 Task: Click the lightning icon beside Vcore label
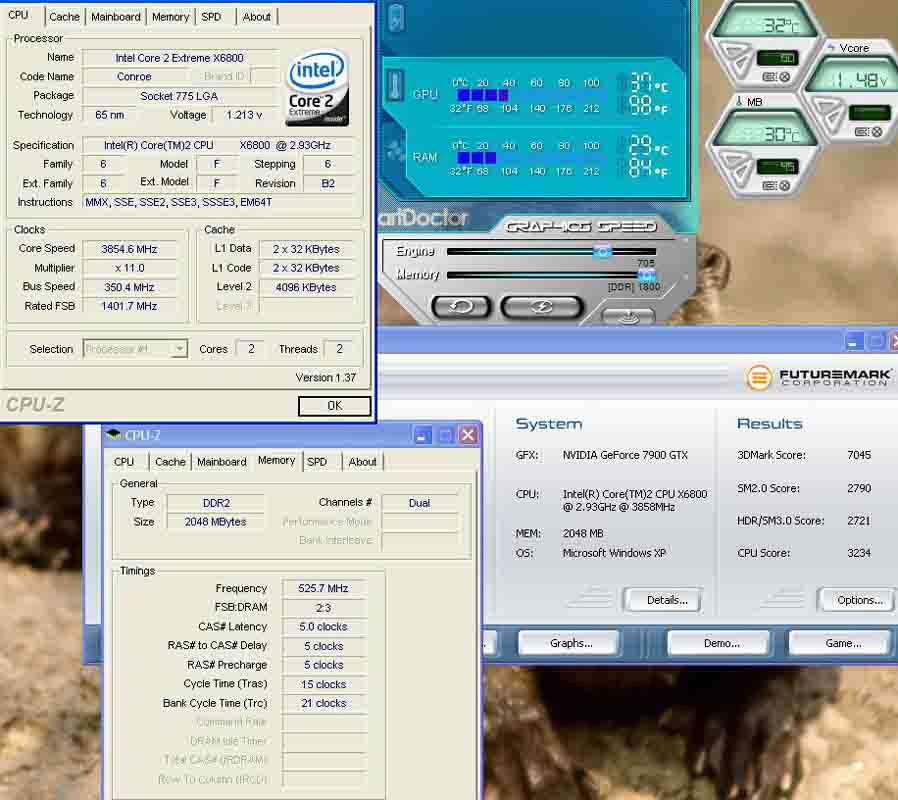(x=830, y=48)
